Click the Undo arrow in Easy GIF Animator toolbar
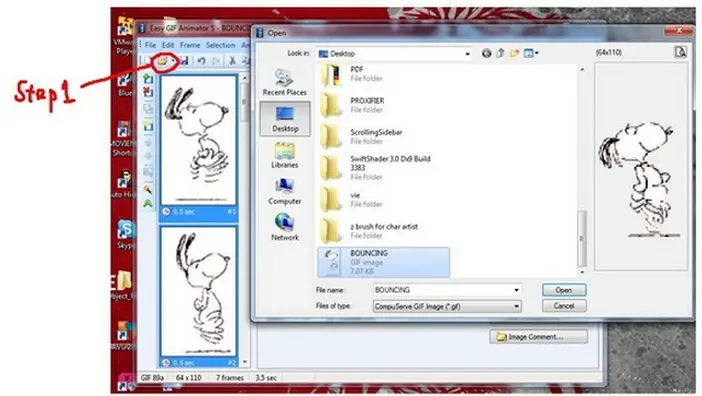 tap(201, 60)
